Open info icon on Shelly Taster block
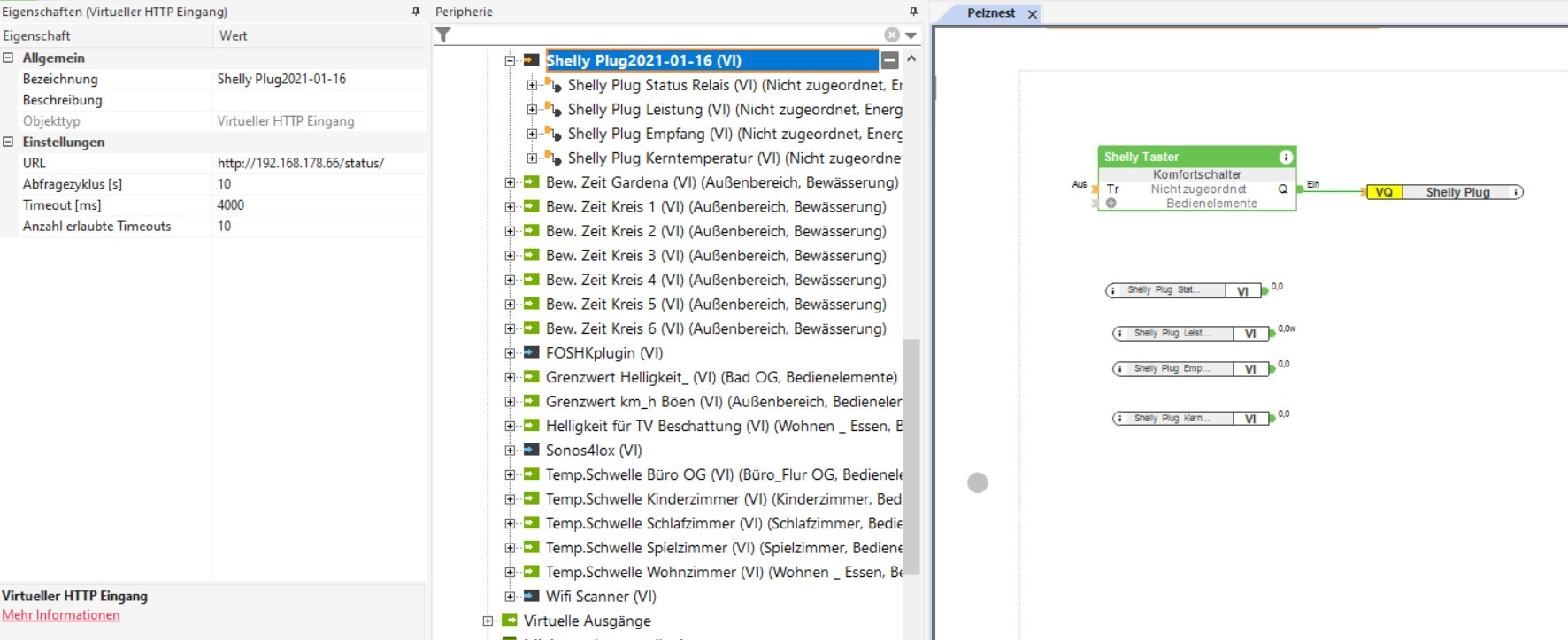1568x640 pixels. [1286, 157]
